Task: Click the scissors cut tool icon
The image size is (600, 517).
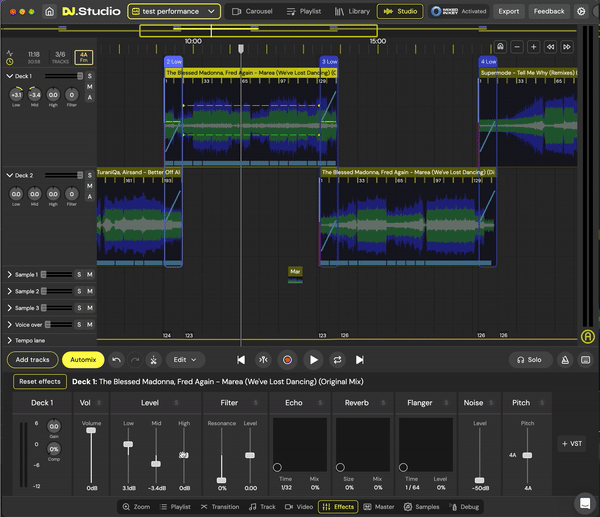Action: (154, 359)
